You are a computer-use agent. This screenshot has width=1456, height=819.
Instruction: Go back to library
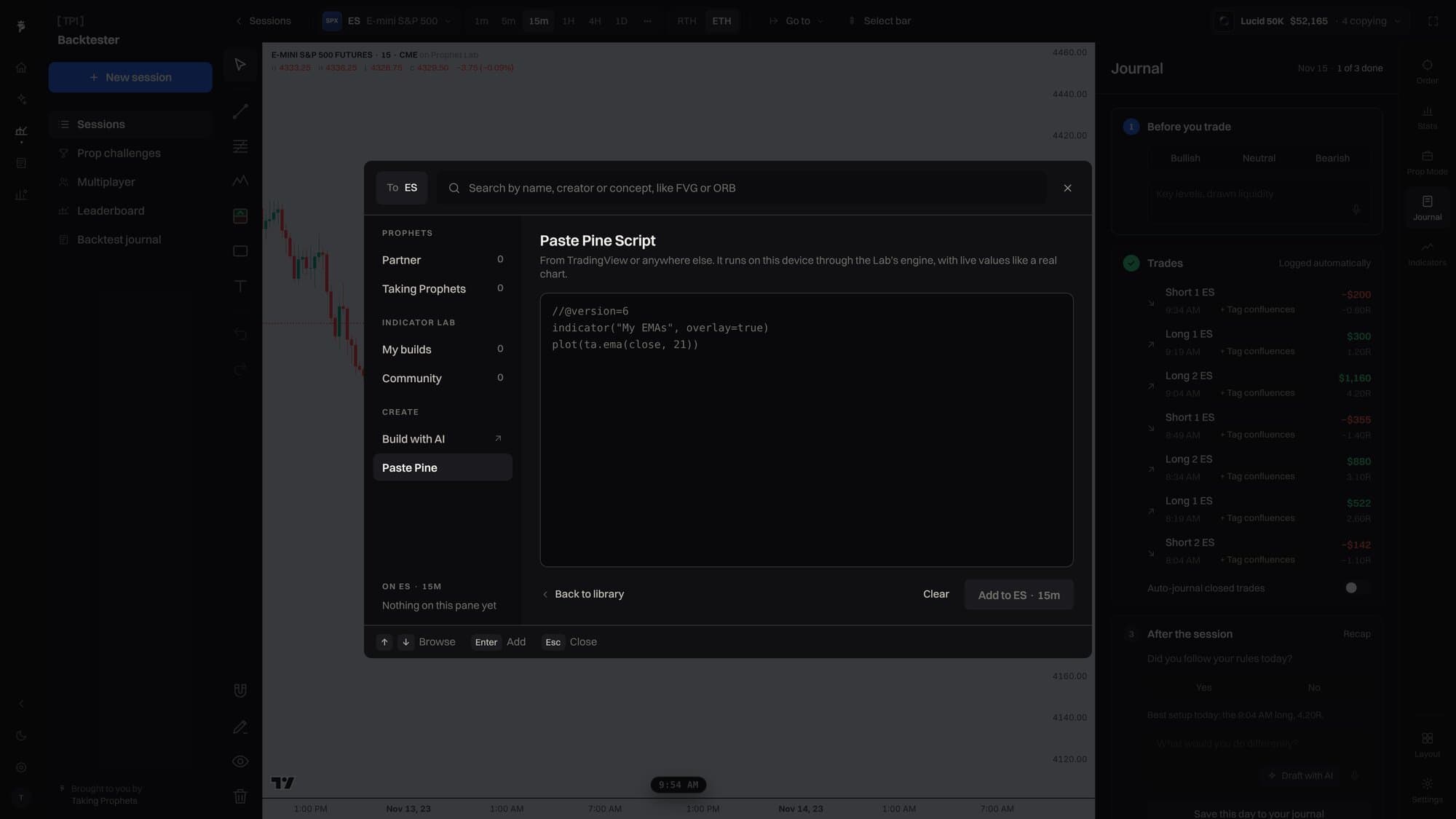pos(582,594)
